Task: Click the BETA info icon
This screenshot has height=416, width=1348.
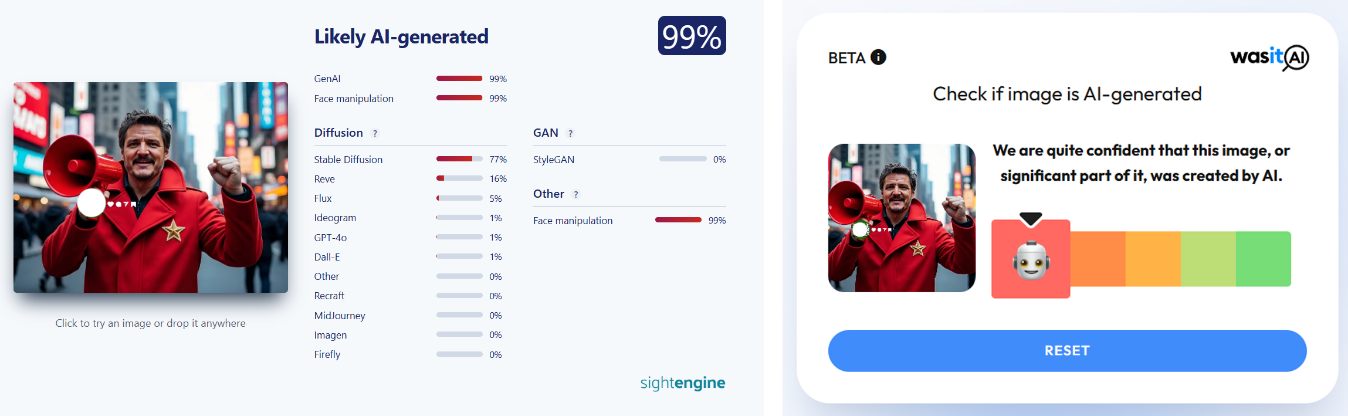Action: 878,57
